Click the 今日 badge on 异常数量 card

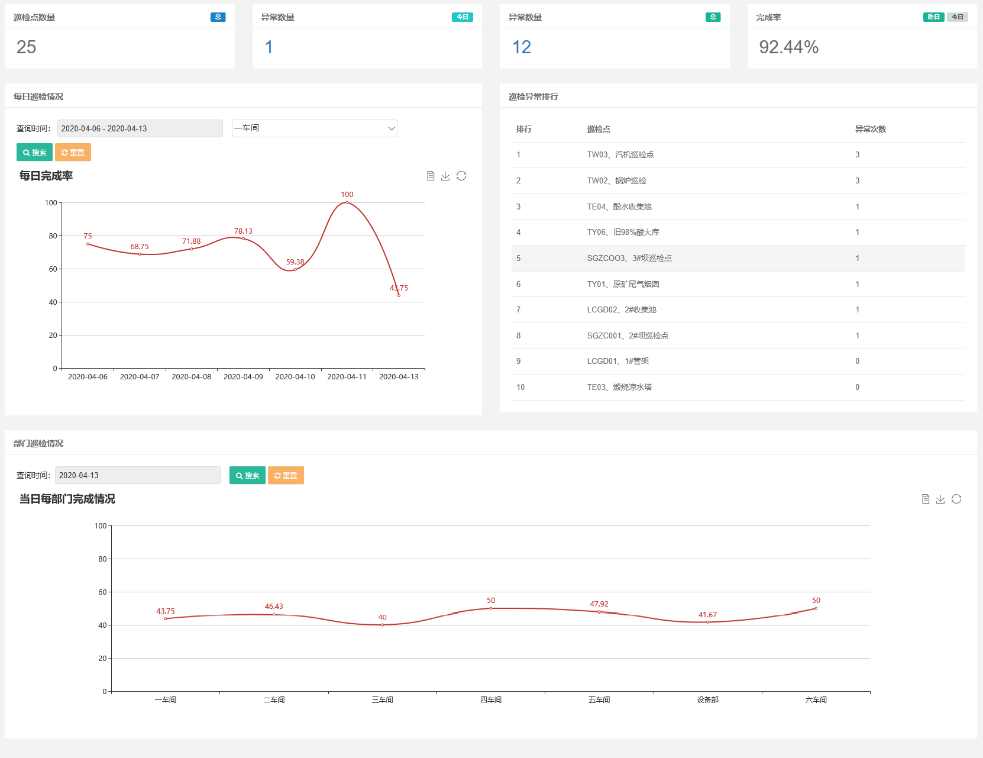pyautogui.click(x=462, y=17)
